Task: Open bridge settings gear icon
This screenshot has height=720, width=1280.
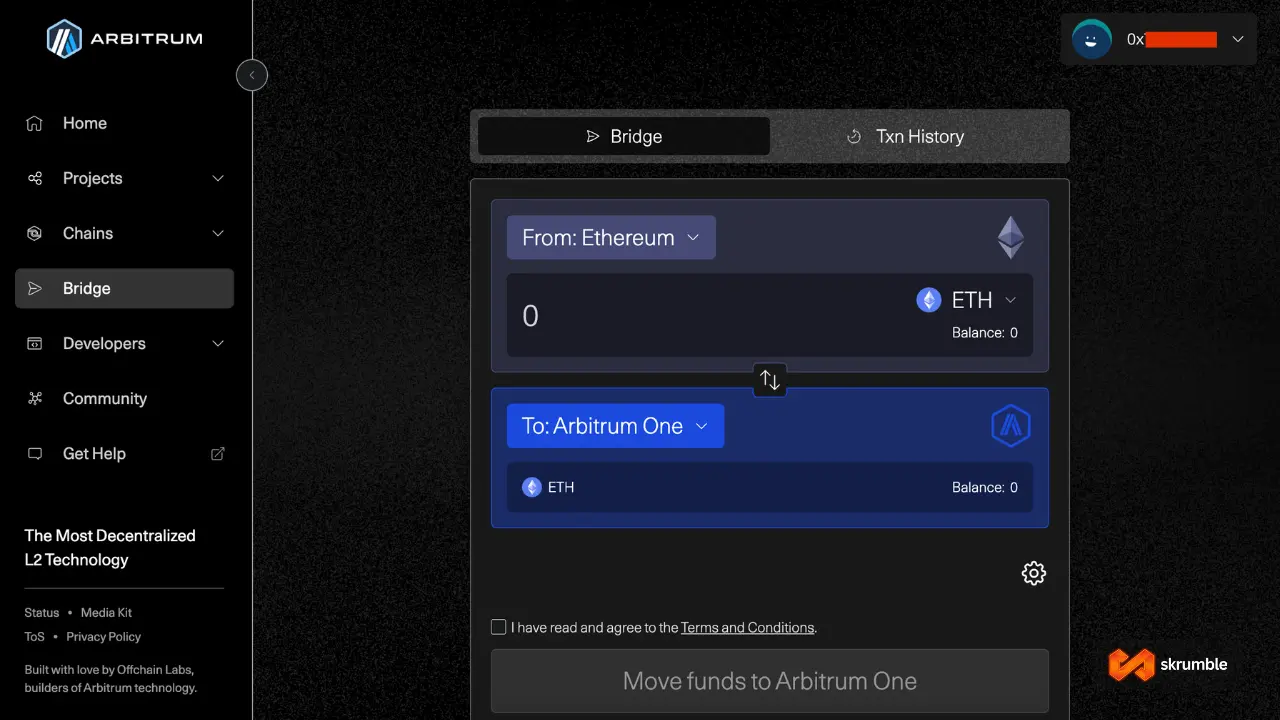Action: pyautogui.click(x=1034, y=573)
